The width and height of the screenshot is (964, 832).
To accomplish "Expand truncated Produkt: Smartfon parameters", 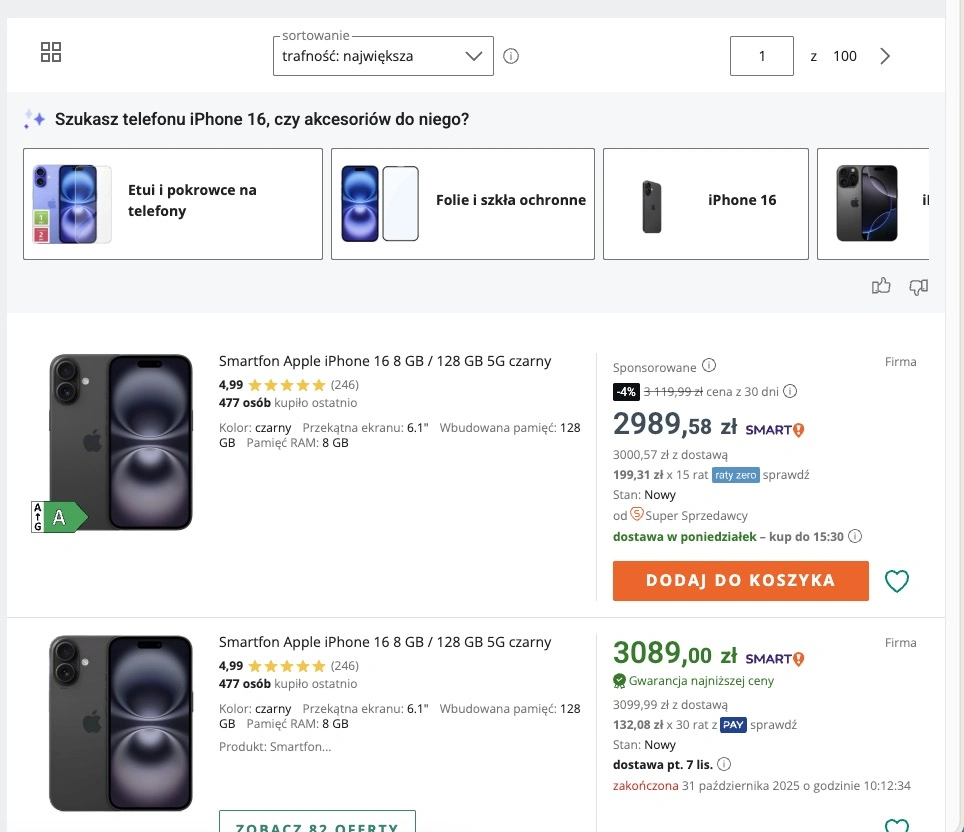I will (275, 746).
